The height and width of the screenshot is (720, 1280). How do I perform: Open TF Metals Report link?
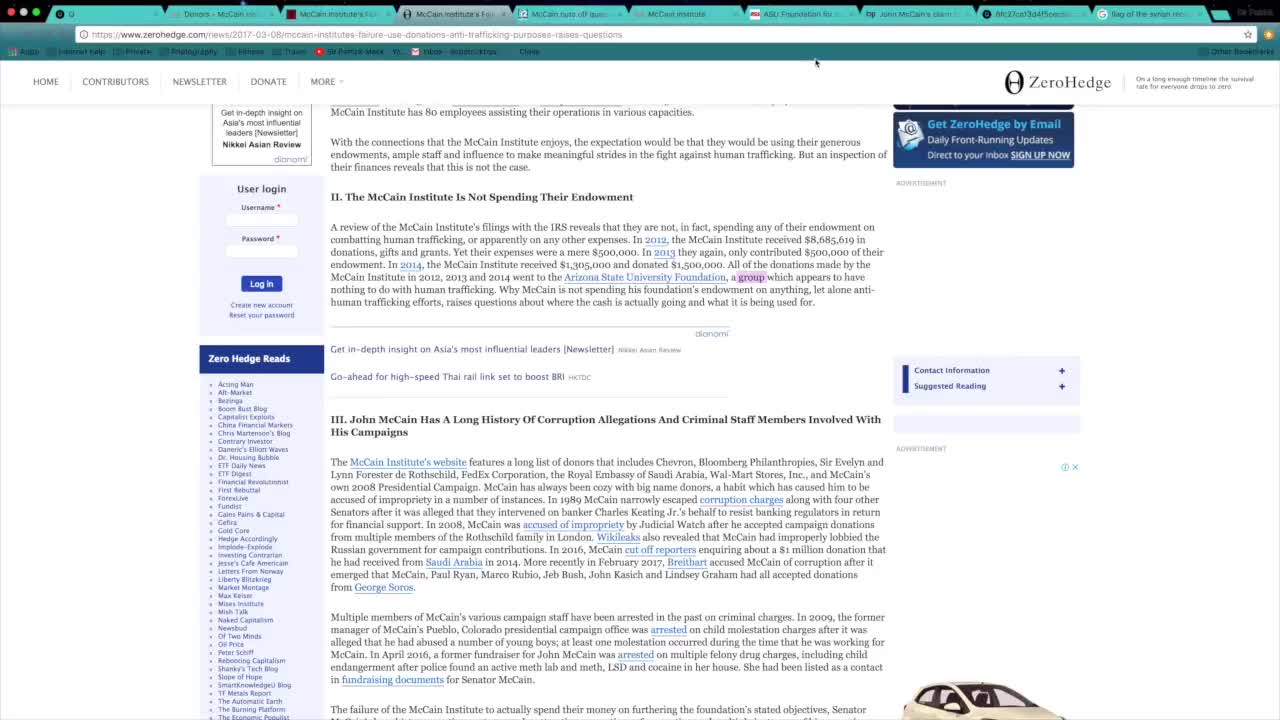245,693
